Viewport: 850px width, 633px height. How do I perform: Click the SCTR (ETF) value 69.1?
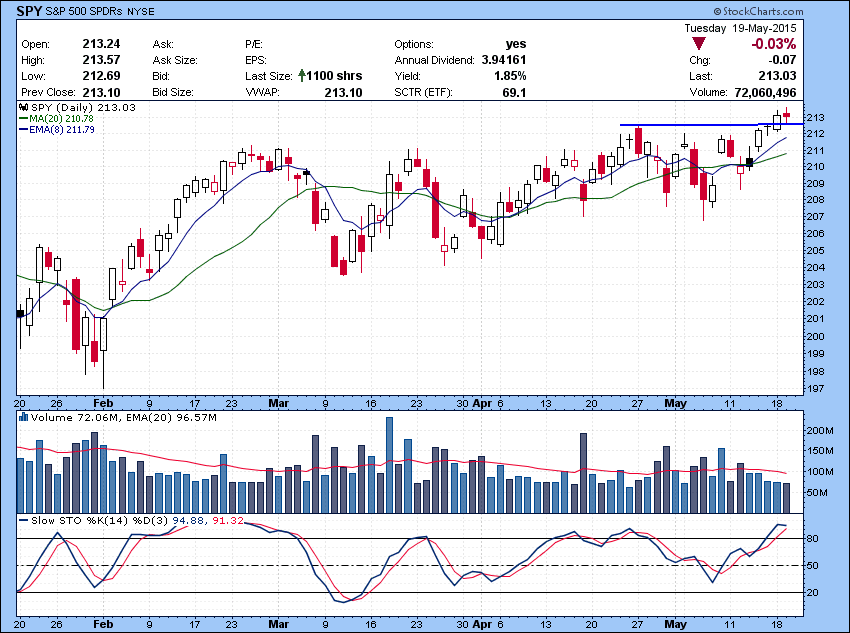pyautogui.click(x=514, y=92)
